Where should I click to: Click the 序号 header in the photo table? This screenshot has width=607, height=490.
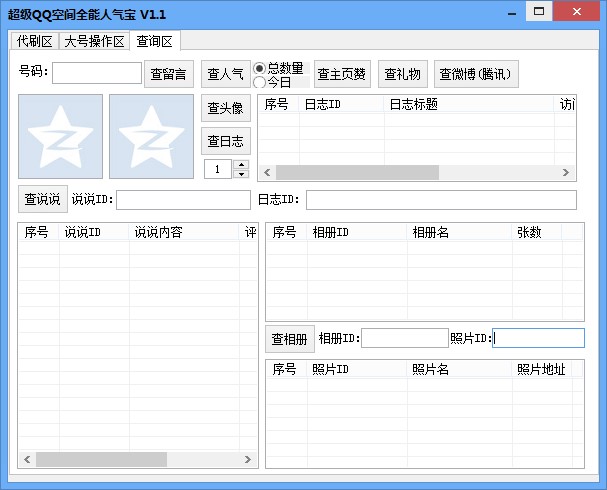[286, 369]
